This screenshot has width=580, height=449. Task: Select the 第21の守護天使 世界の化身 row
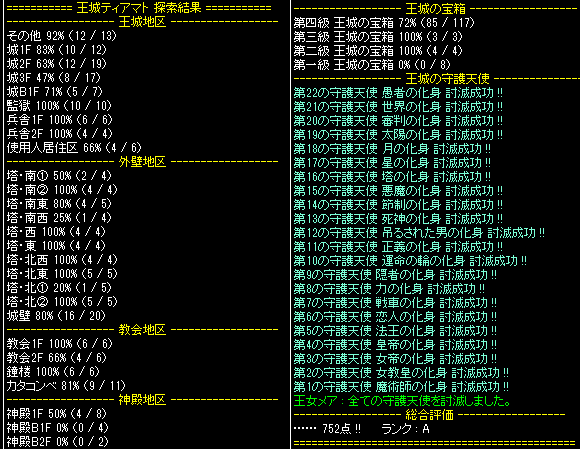tap(398, 107)
